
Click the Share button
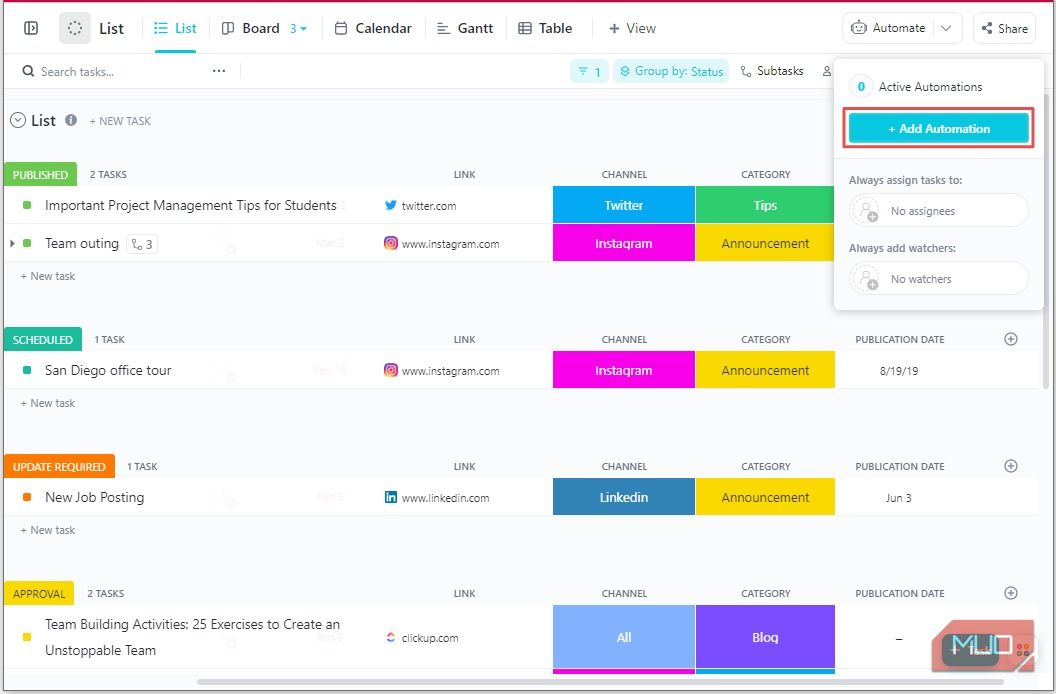(1003, 28)
